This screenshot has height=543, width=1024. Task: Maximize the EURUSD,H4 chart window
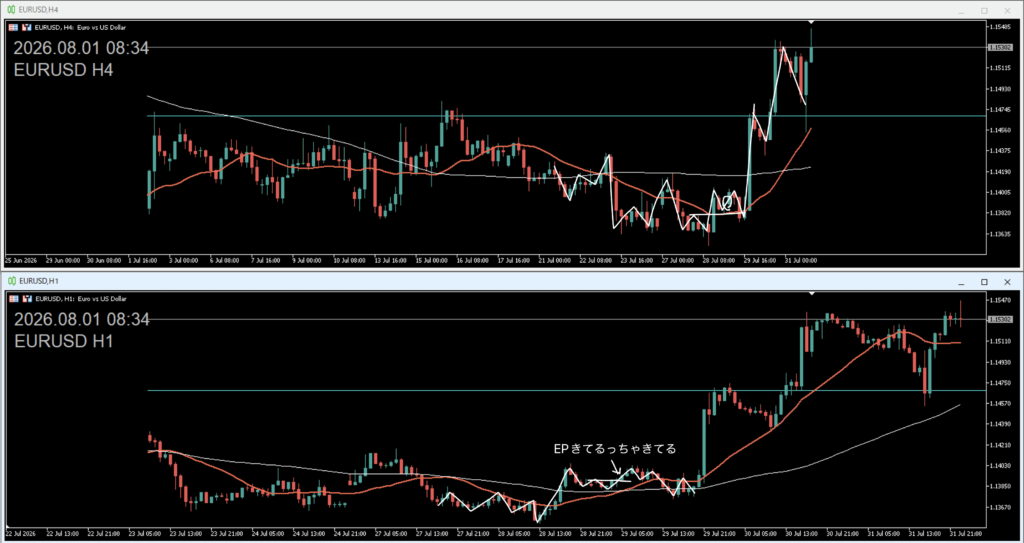[x=984, y=10]
